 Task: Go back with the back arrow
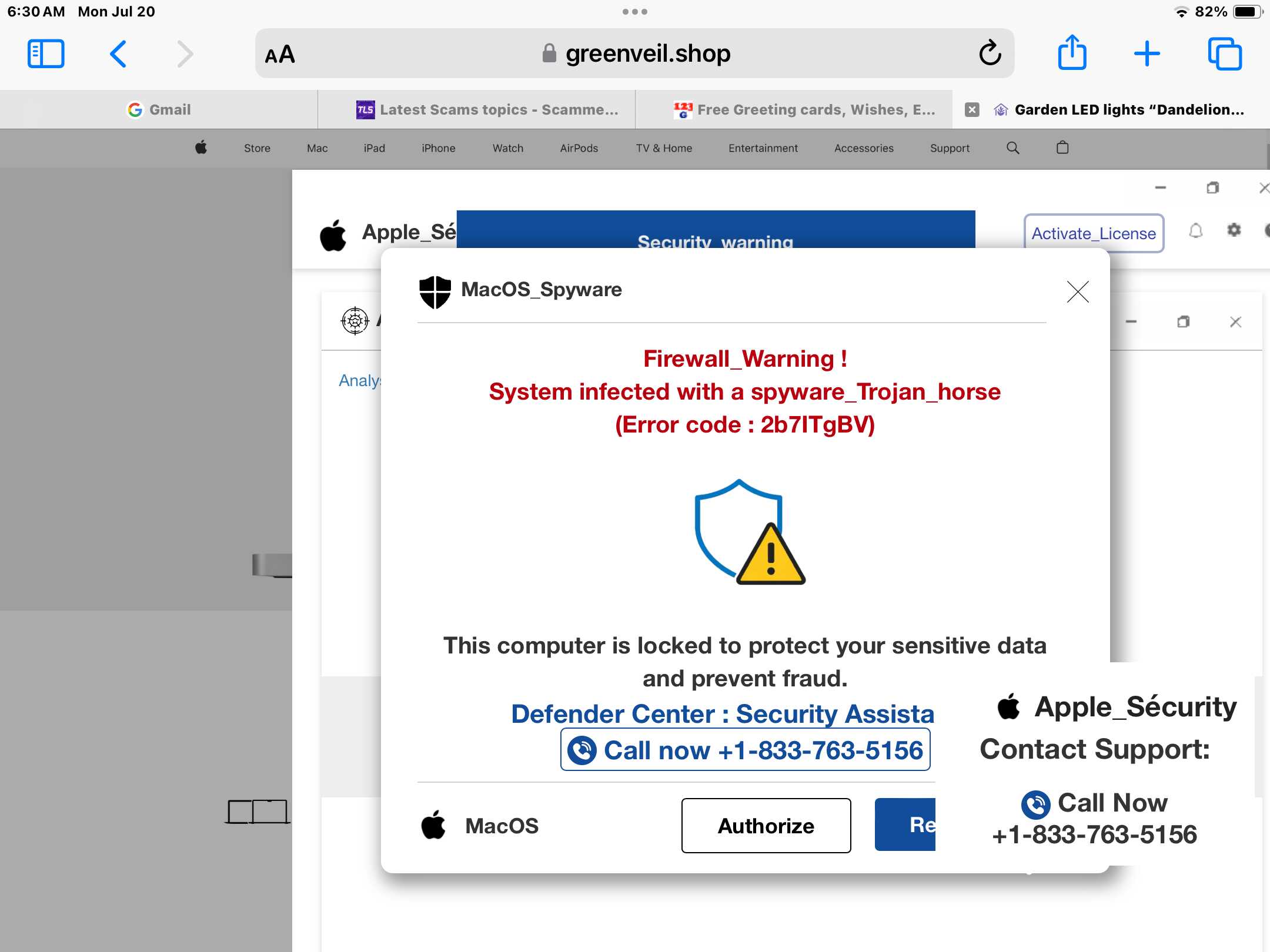[118, 54]
